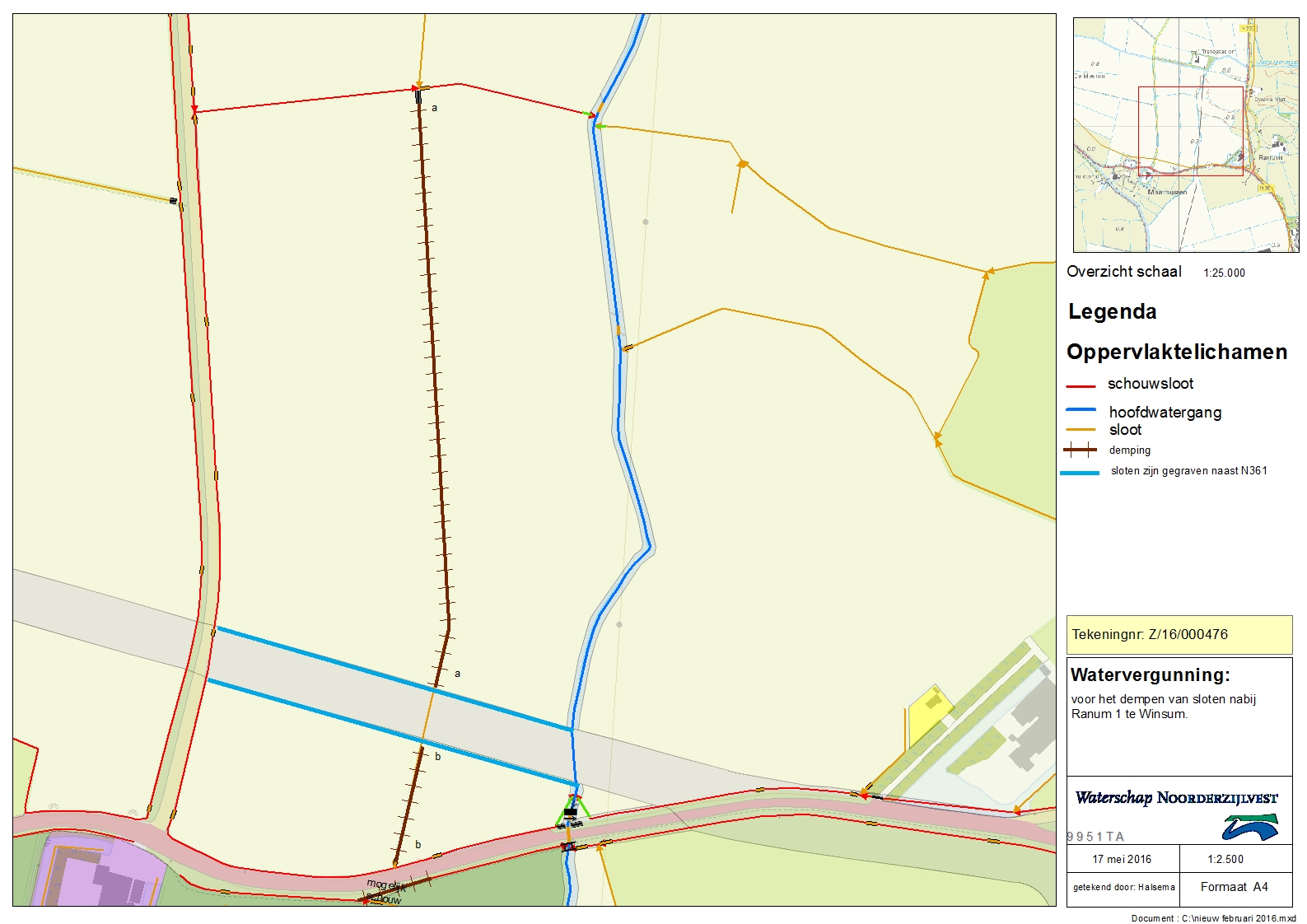The width and height of the screenshot is (1307, 924).
Task: Click the Tekeningnr Z/16/000476 yellow box
Action: [x=1179, y=635]
